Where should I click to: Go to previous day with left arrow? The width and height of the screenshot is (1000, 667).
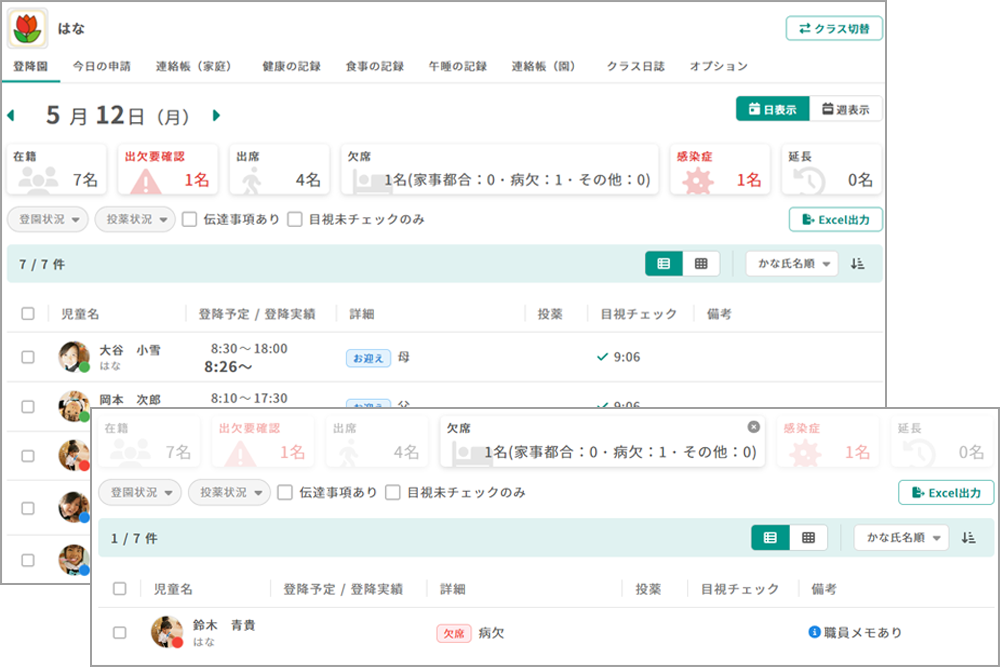[11, 116]
